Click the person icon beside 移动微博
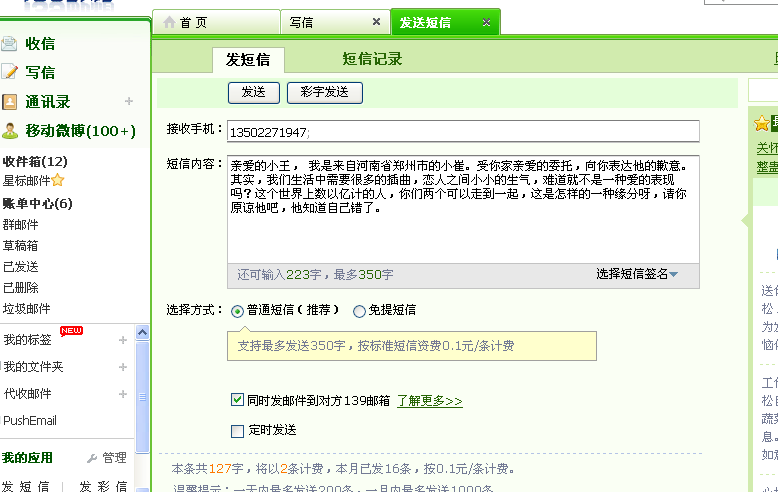Image resolution: width=778 pixels, height=492 pixels. [10, 131]
